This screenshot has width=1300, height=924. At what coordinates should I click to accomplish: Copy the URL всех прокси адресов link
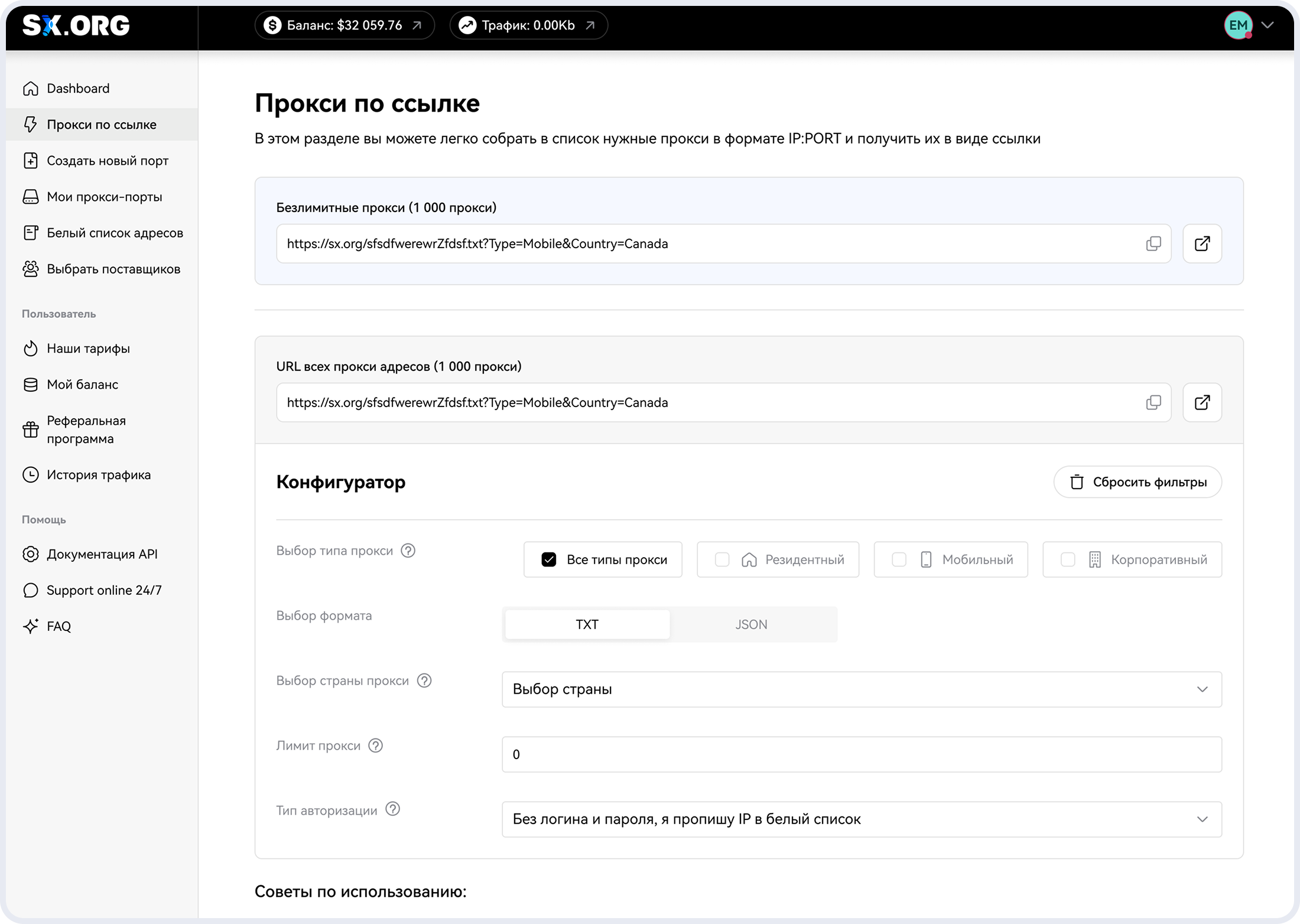point(1153,402)
